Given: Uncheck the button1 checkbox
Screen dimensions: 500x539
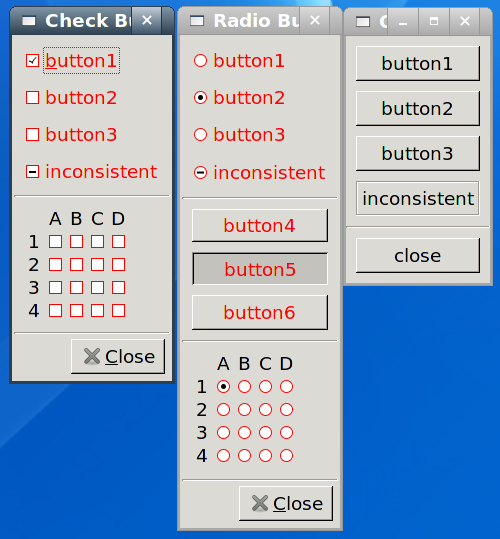Looking at the screenshot, I should coord(32,61).
